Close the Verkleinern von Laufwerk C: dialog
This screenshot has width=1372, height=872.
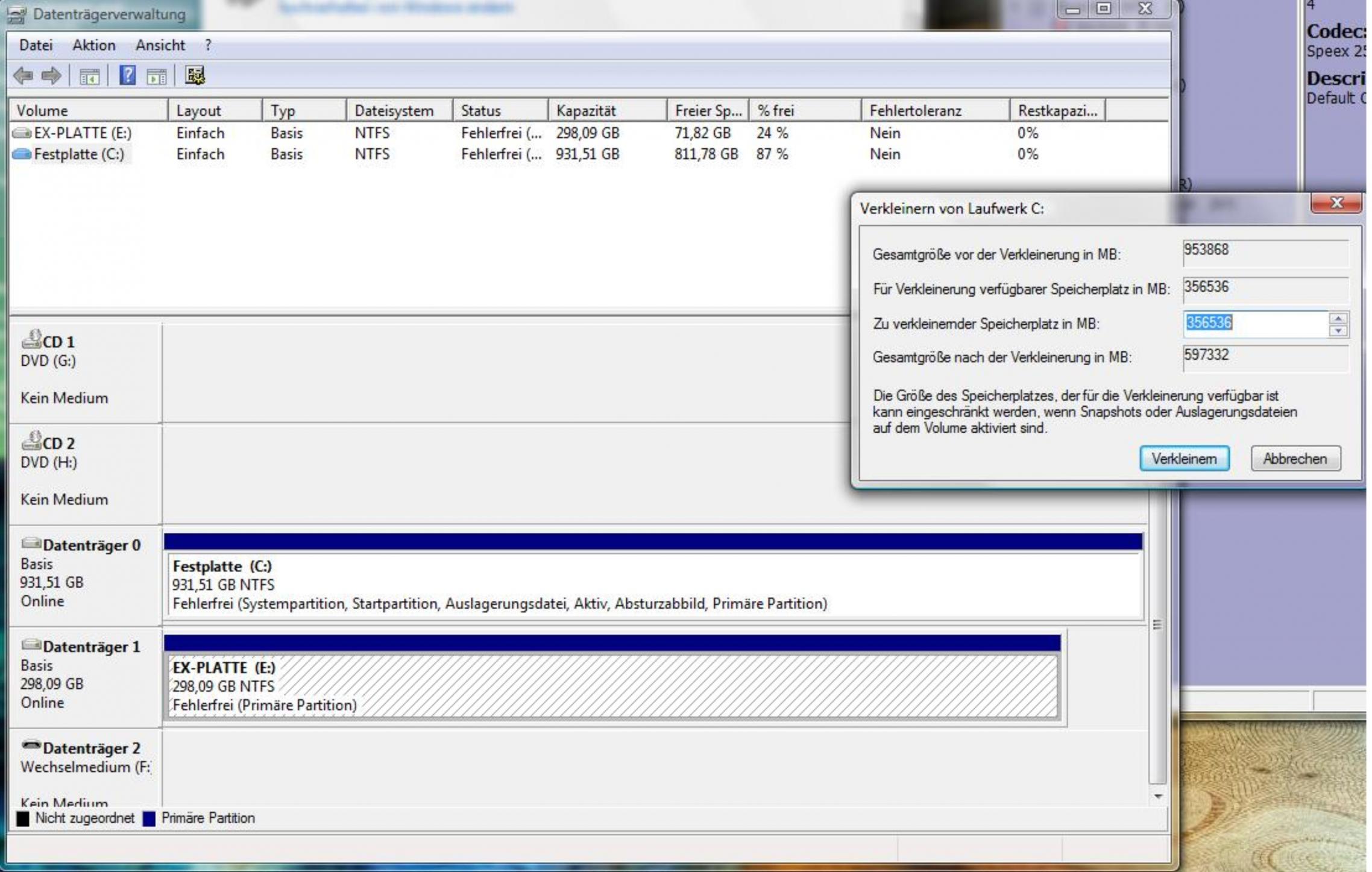(x=1336, y=203)
